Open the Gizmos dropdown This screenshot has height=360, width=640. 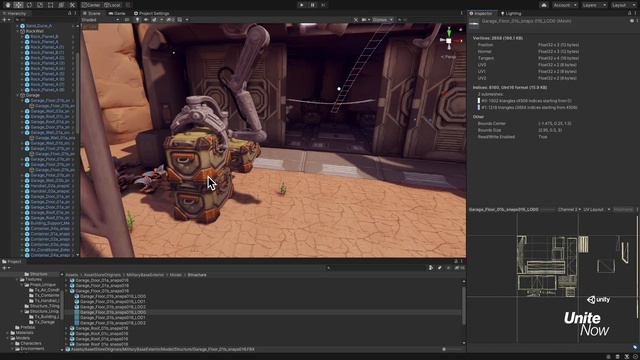(382, 20)
